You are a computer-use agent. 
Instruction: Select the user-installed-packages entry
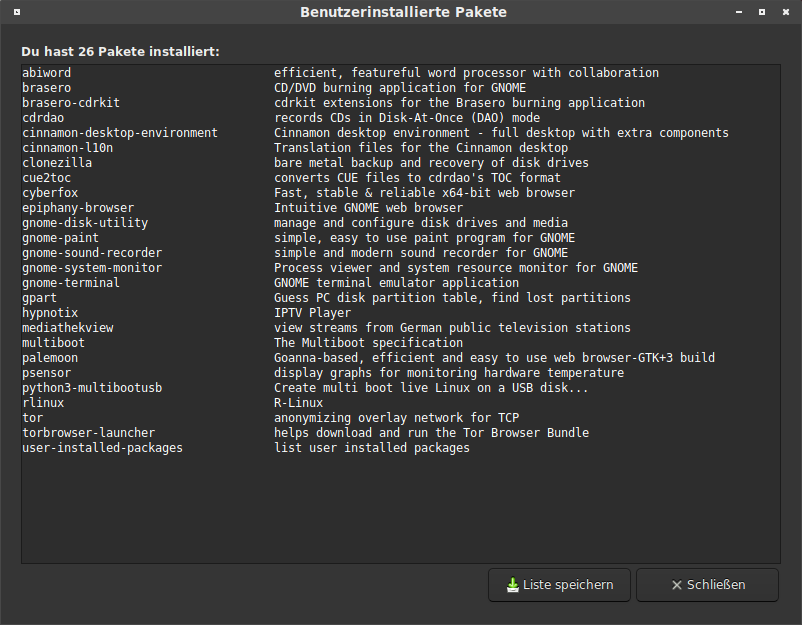[102, 448]
